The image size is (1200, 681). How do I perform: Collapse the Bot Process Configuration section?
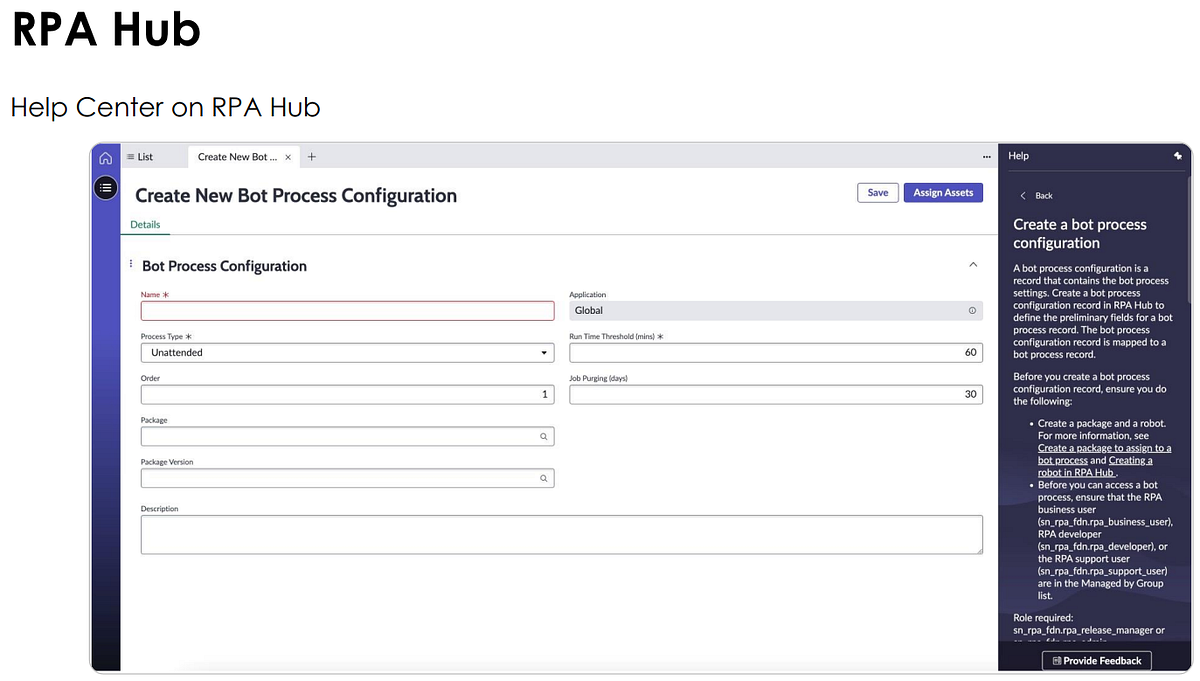[x=973, y=264]
